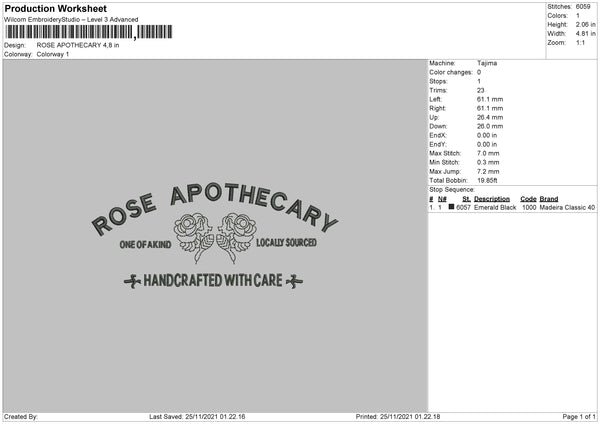
Task: Click the left flourish ornament beside HANDCRAFTED
Action: [x=132, y=282]
